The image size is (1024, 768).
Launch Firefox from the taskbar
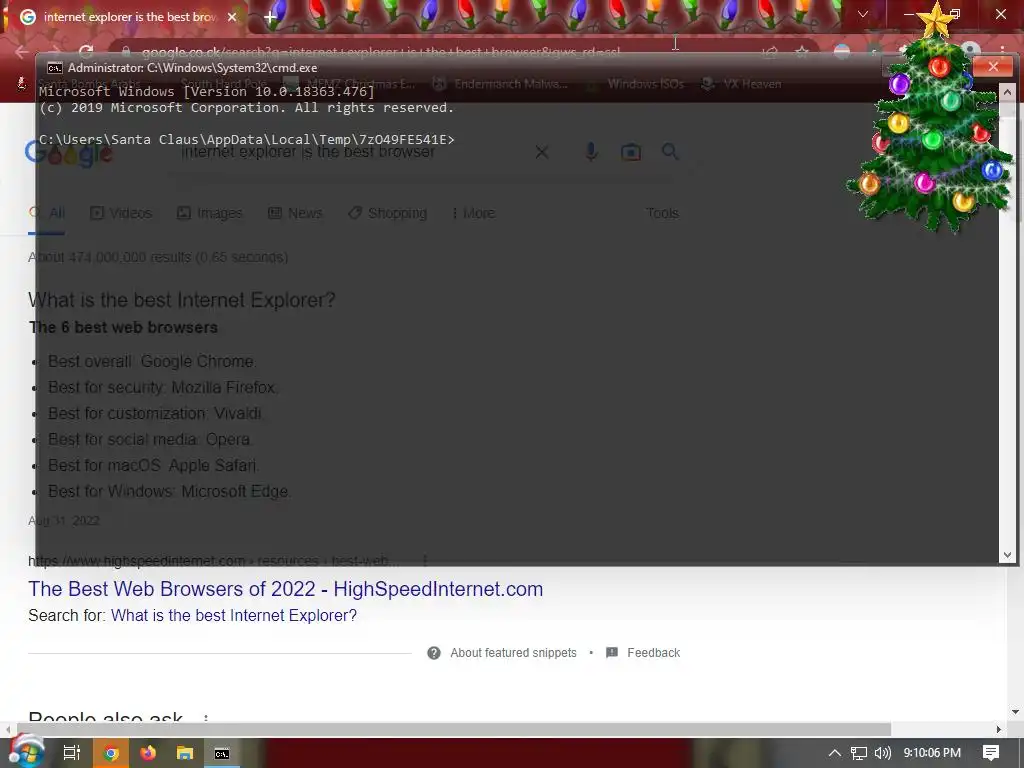[x=148, y=753]
